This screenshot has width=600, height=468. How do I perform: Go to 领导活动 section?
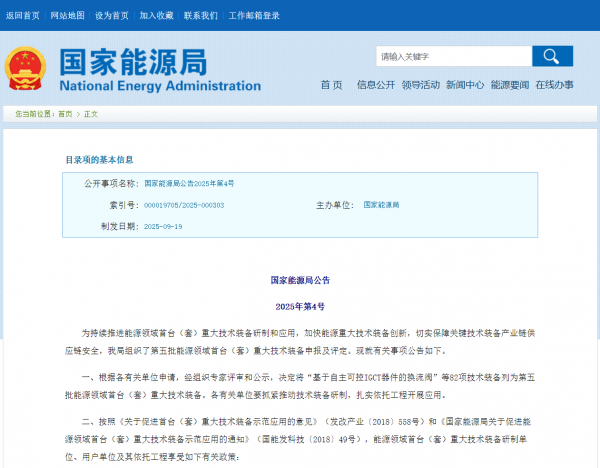click(x=420, y=85)
